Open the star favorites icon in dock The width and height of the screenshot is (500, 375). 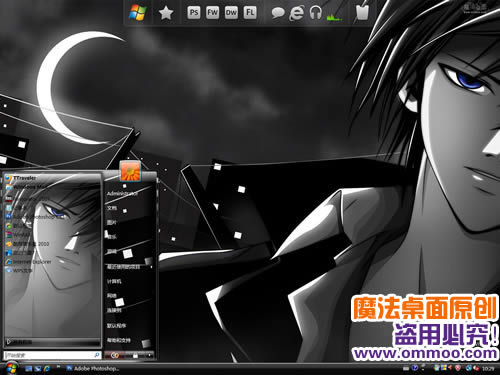click(165, 13)
